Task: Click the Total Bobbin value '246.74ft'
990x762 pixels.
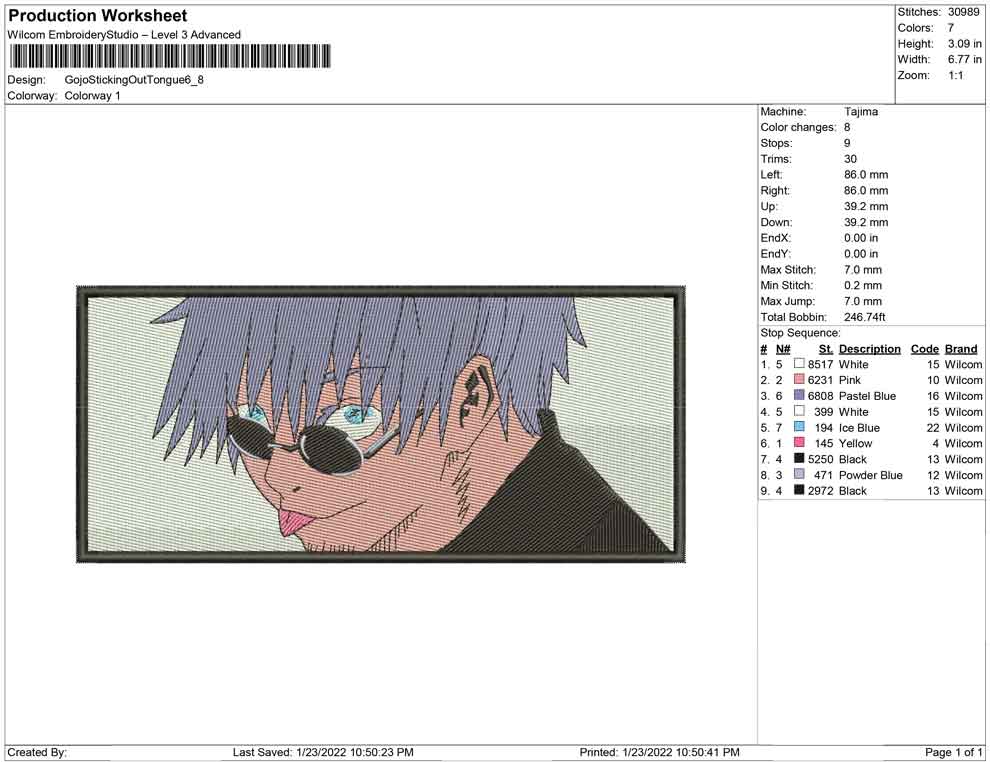Action: pyautogui.click(x=864, y=317)
